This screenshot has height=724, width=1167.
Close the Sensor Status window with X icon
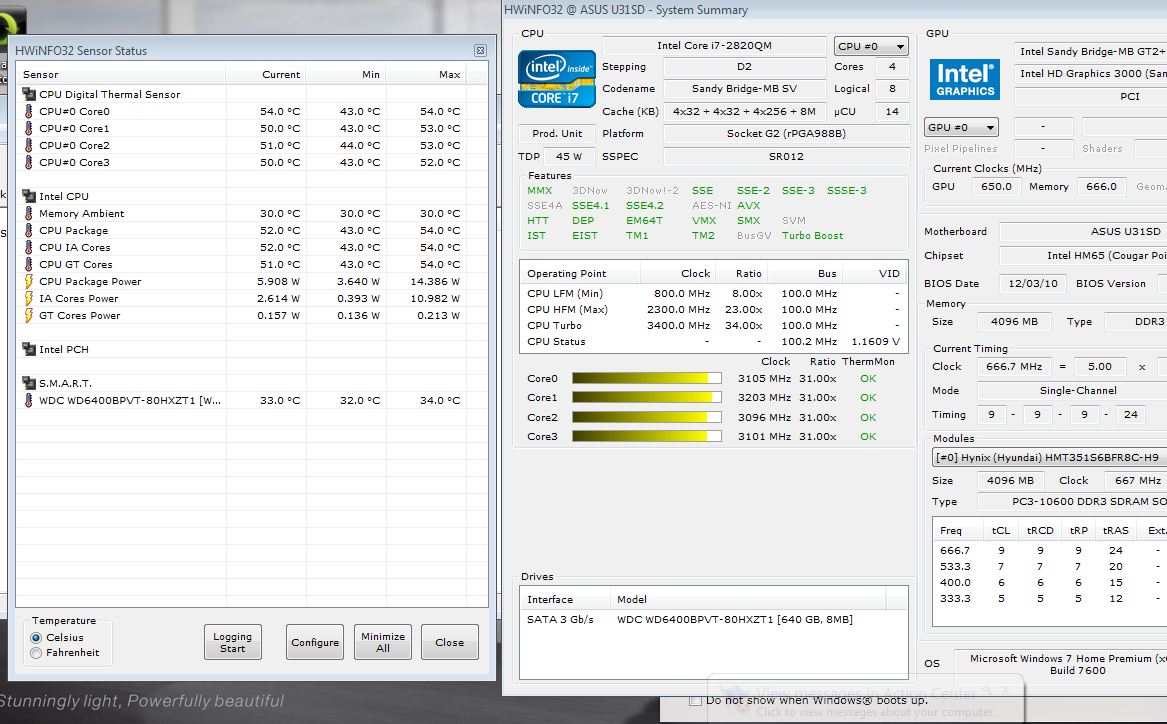click(x=480, y=51)
